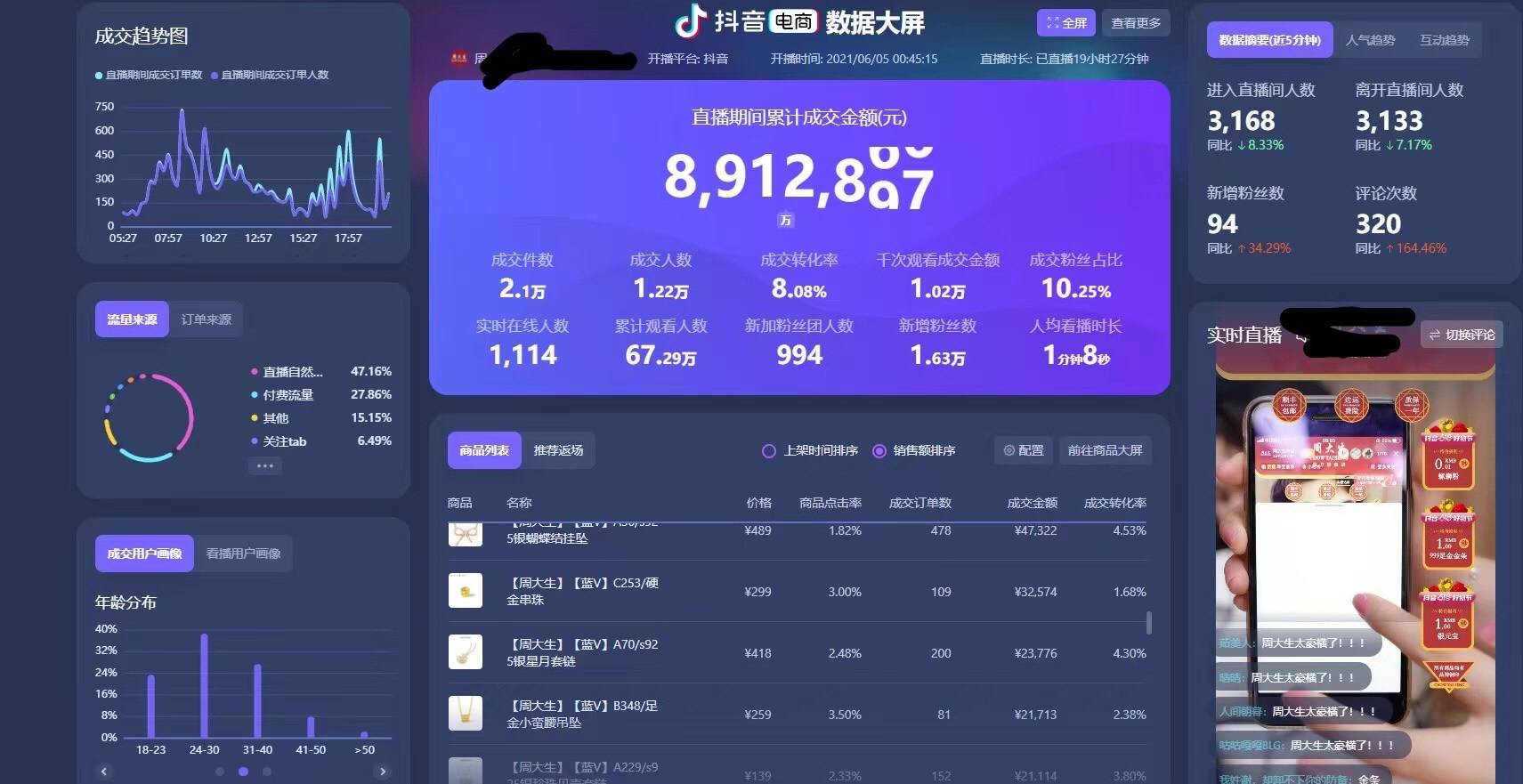Select the 流量来源 tab
The width and height of the screenshot is (1523, 784).
point(132,319)
